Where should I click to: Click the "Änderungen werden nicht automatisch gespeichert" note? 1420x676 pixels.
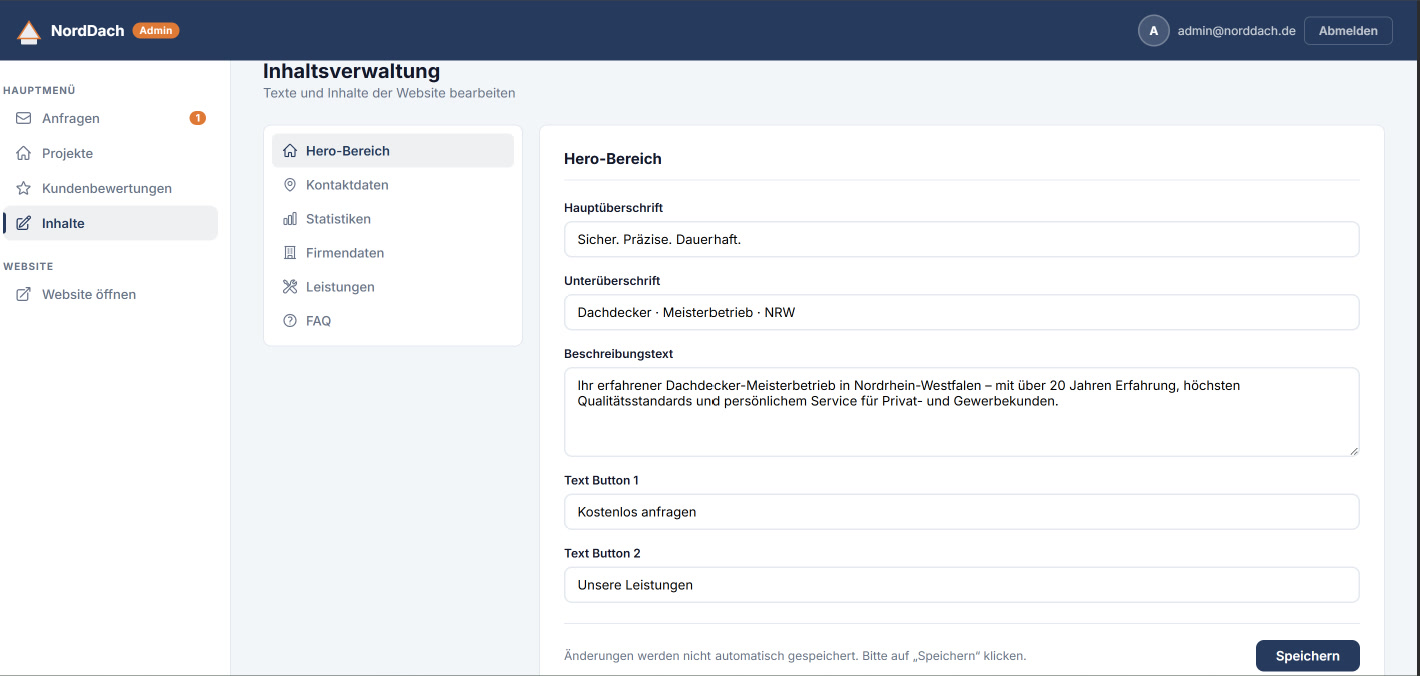click(x=795, y=656)
